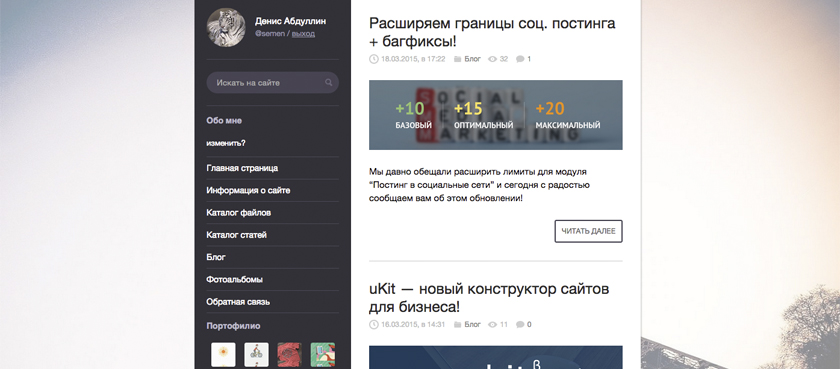
Task: Click the выход logout link
Action: 303,34
